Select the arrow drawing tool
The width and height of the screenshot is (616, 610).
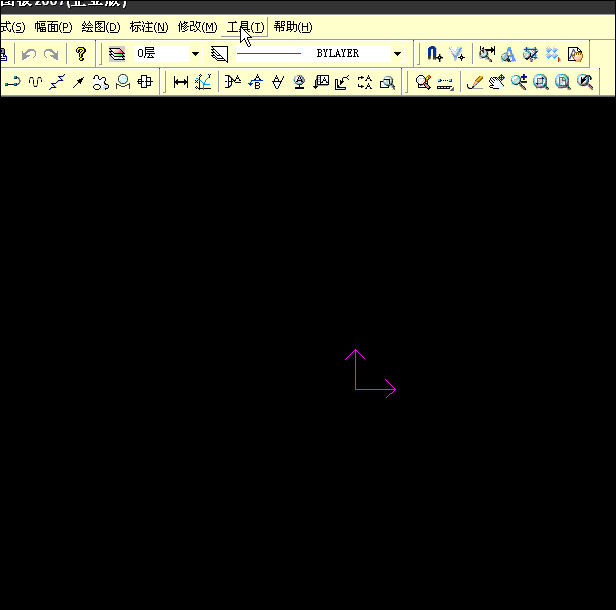click(79, 82)
